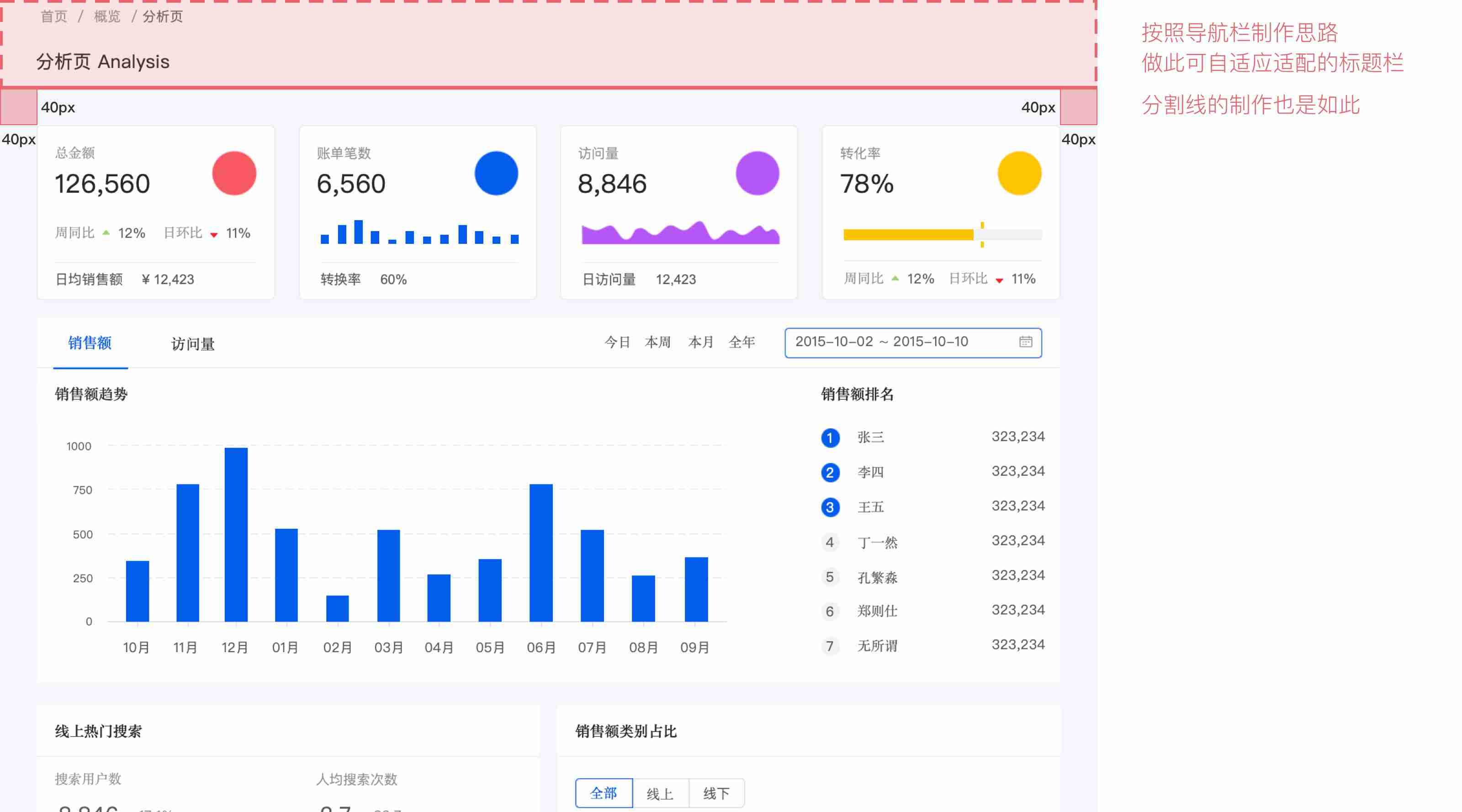This screenshot has width=1462, height=812.
Task: Click 323,234 value in 张三 row
Action: [1017, 436]
